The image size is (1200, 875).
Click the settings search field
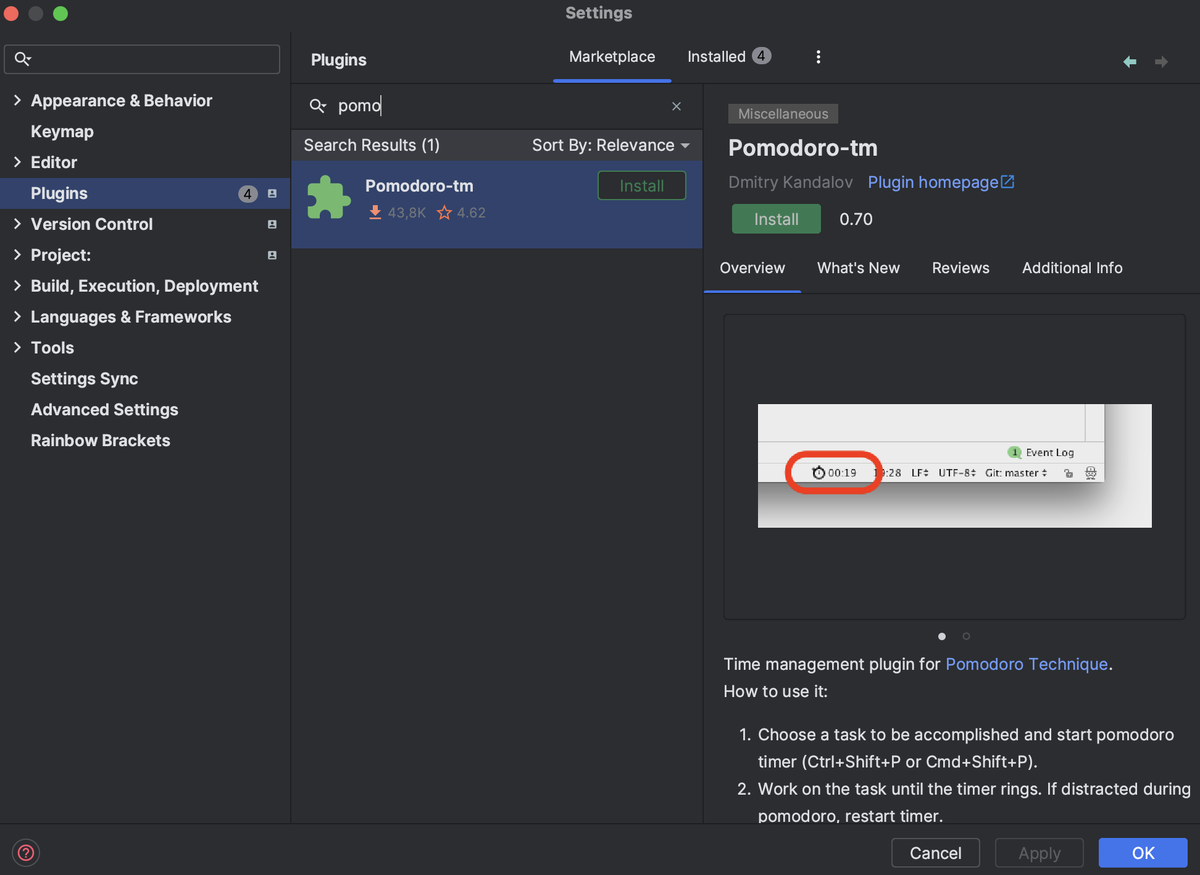click(142, 59)
